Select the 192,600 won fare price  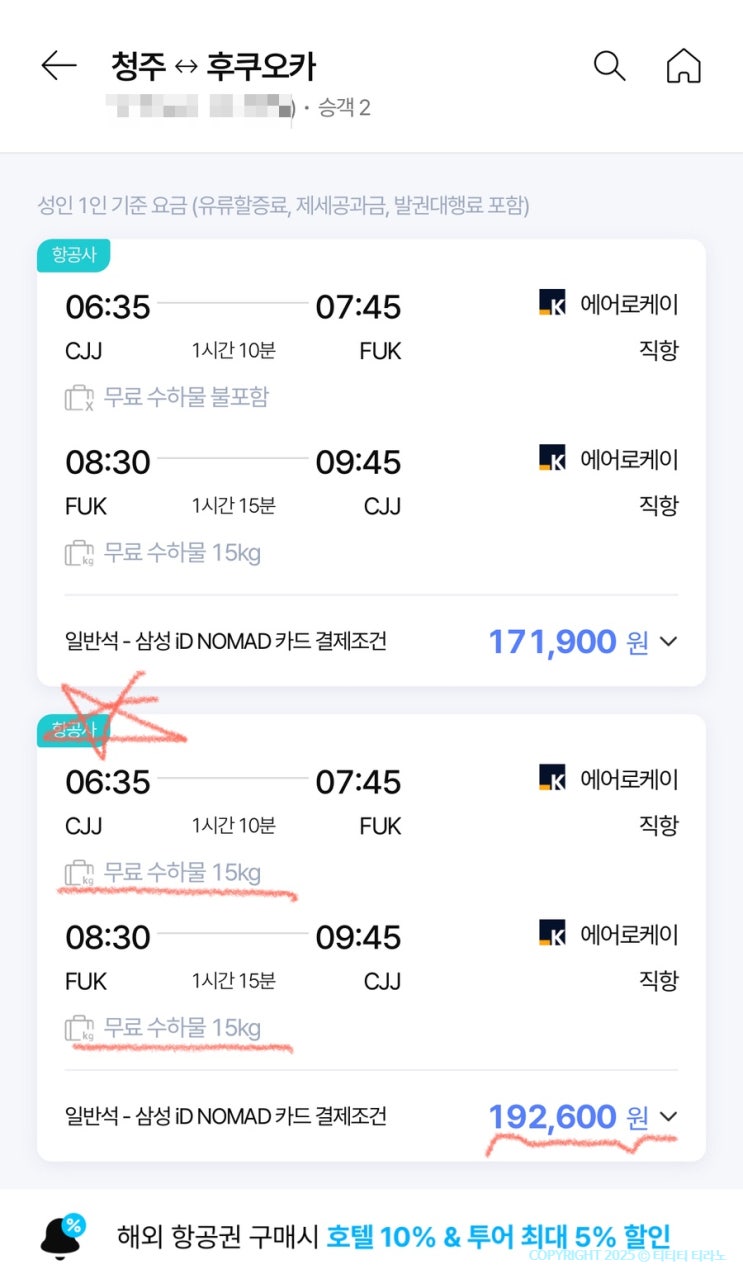click(552, 1117)
